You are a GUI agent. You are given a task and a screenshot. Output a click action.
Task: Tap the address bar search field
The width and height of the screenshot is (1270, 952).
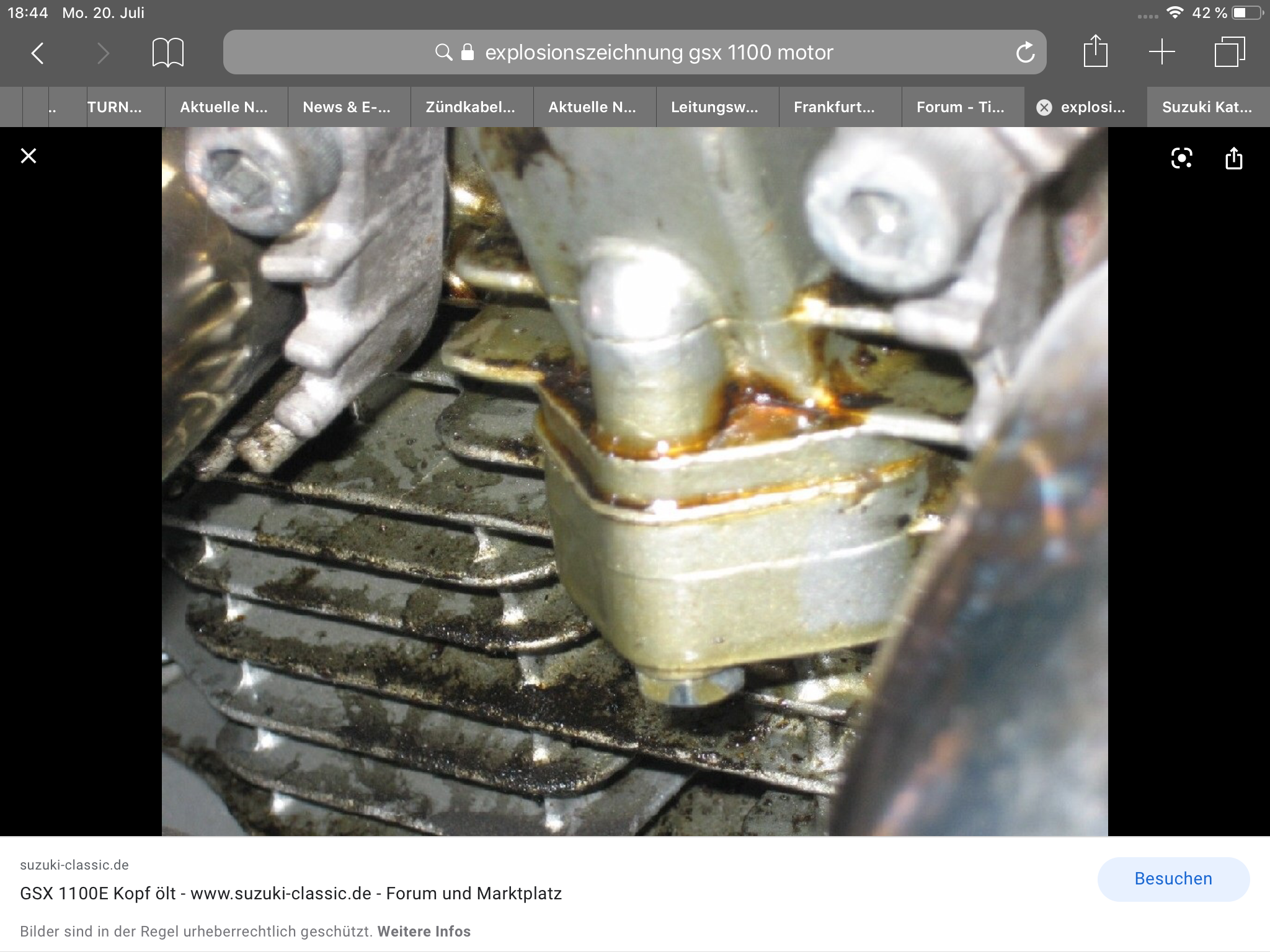[634, 53]
